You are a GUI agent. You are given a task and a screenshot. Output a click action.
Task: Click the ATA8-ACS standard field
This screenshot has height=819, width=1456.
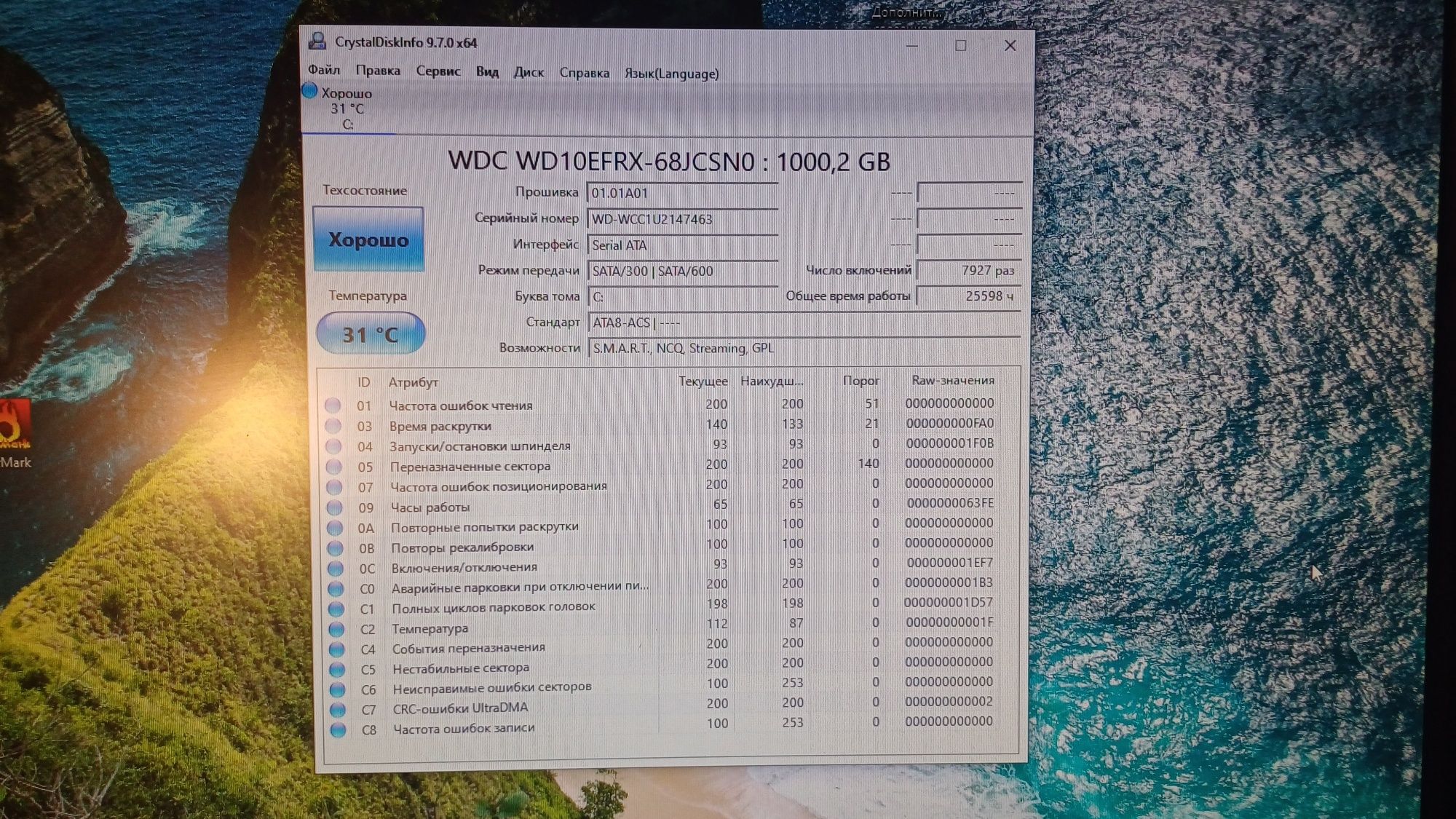click(804, 323)
